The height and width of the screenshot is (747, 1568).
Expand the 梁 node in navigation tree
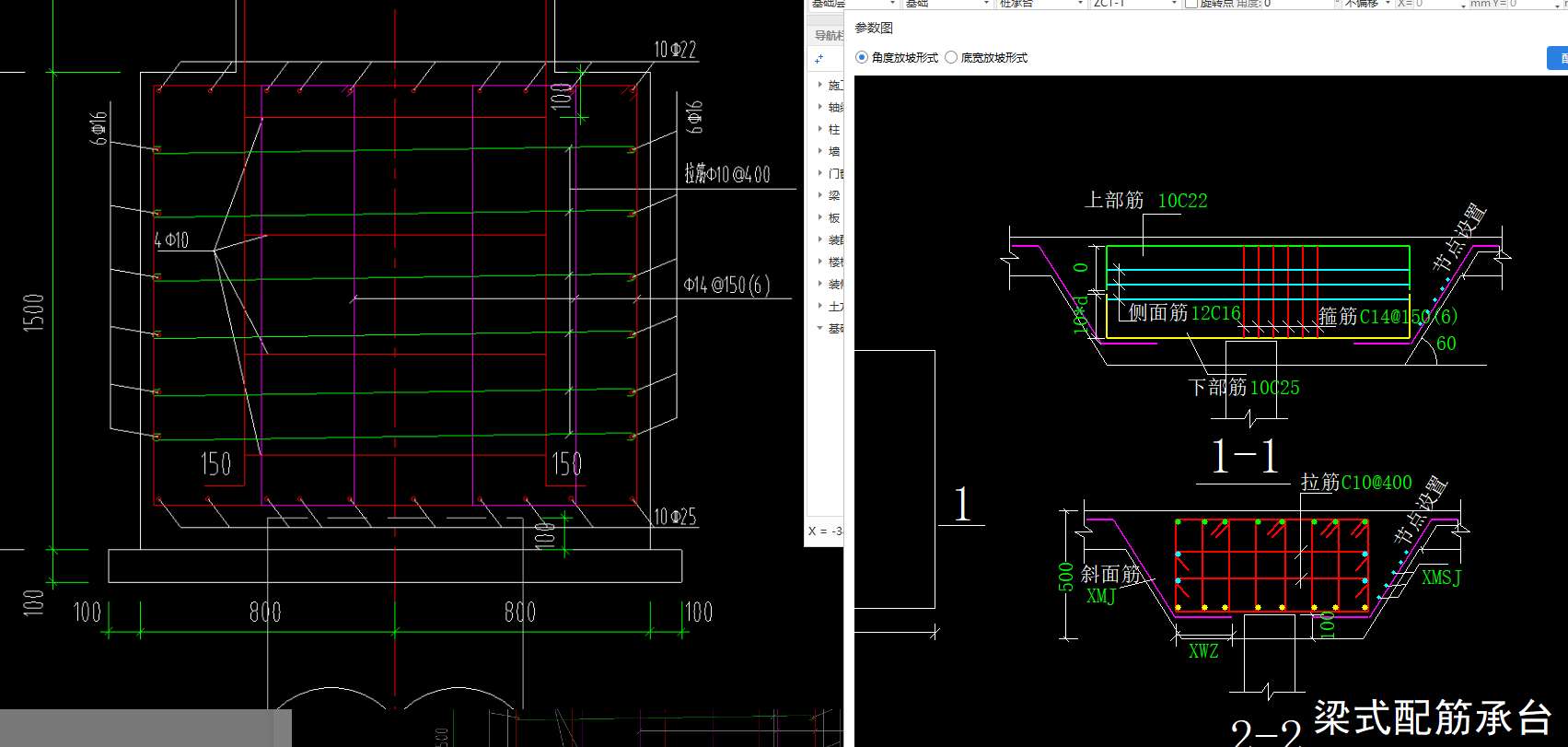(x=820, y=195)
